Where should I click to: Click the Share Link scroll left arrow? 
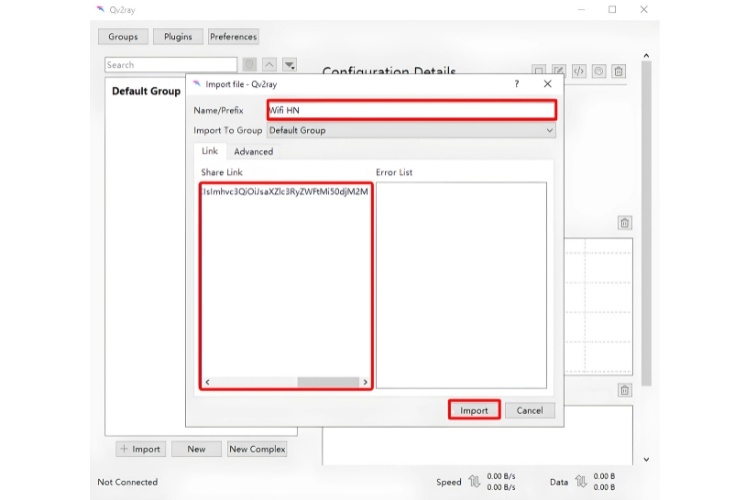(x=207, y=382)
